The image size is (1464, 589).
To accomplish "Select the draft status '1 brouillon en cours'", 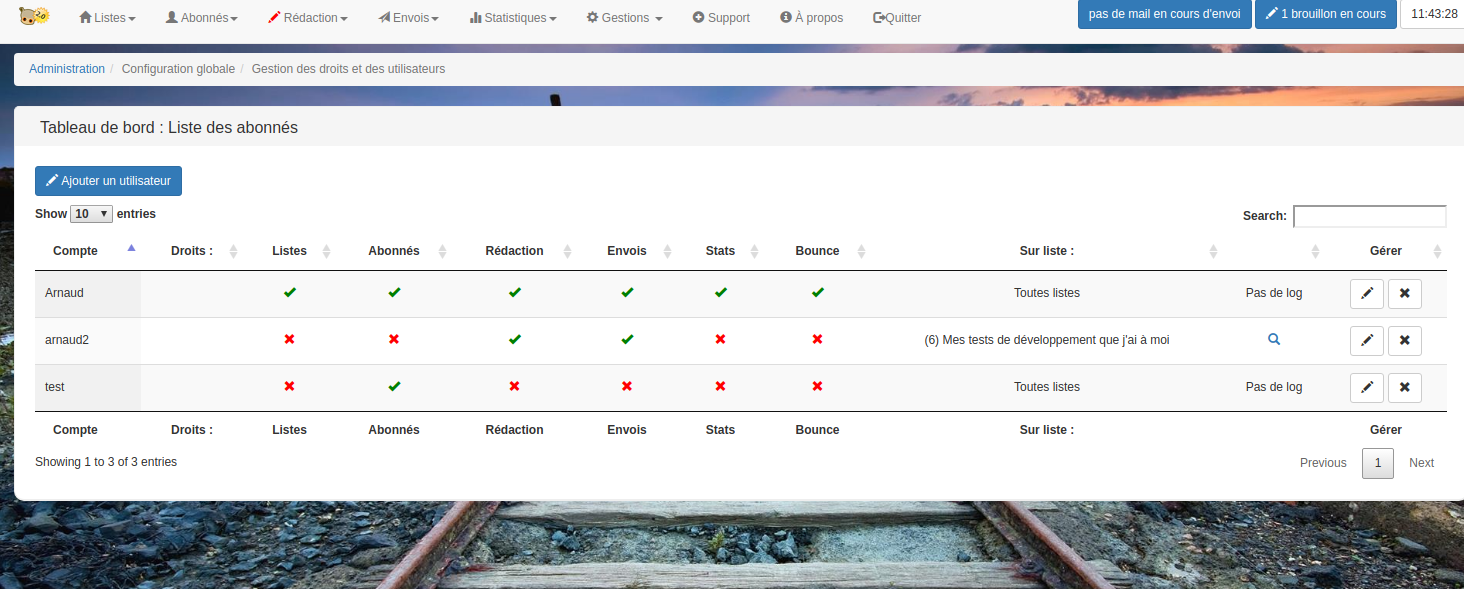I will (x=1326, y=15).
